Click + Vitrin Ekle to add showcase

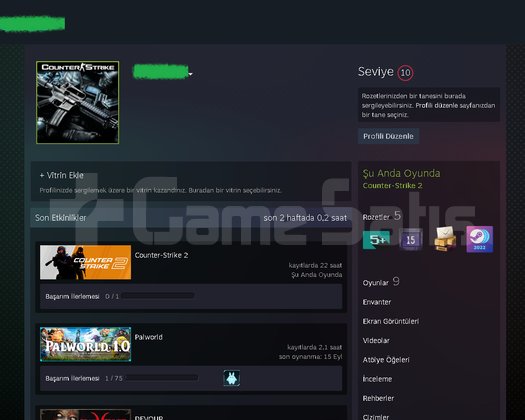62,175
